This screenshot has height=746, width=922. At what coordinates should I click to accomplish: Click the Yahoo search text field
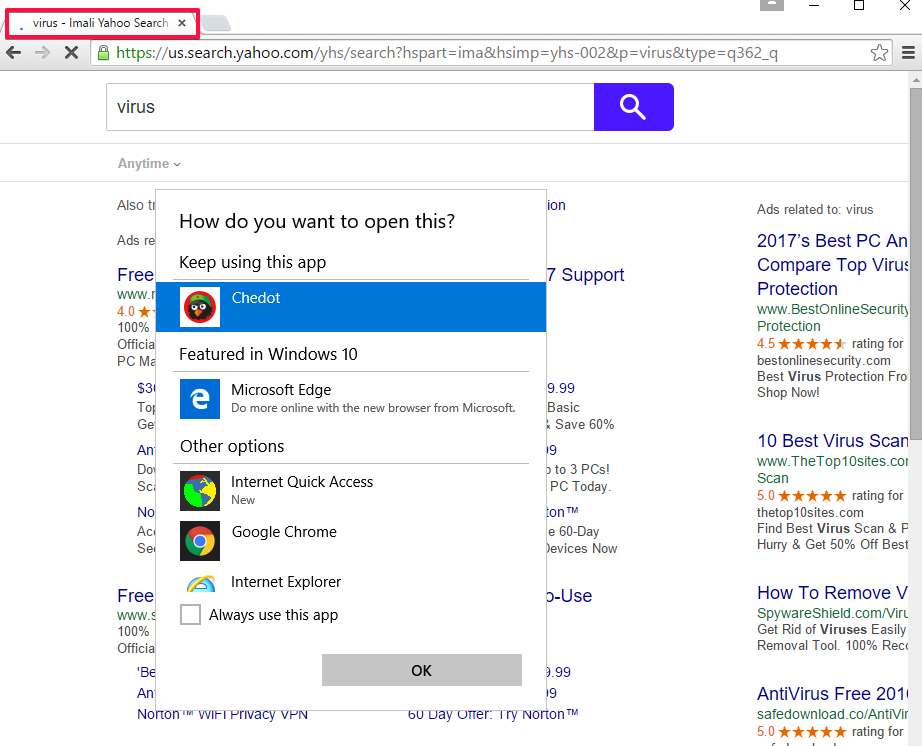[350, 107]
